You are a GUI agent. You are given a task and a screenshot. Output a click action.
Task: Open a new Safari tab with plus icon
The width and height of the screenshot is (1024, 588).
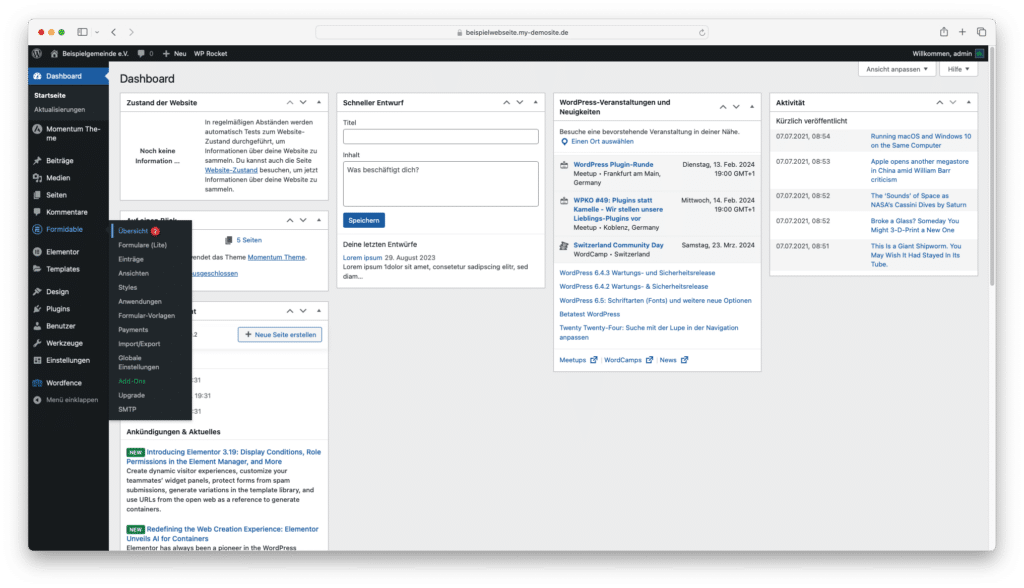pyautogui.click(x=962, y=32)
